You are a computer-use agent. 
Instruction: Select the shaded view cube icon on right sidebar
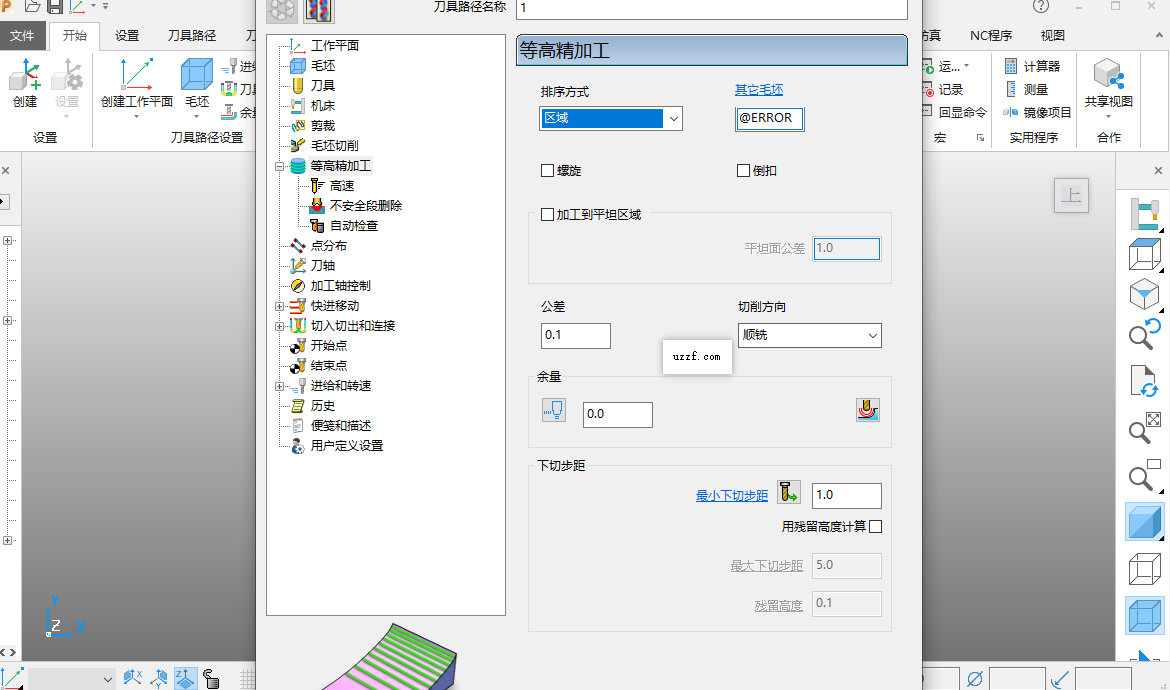click(x=1144, y=521)
